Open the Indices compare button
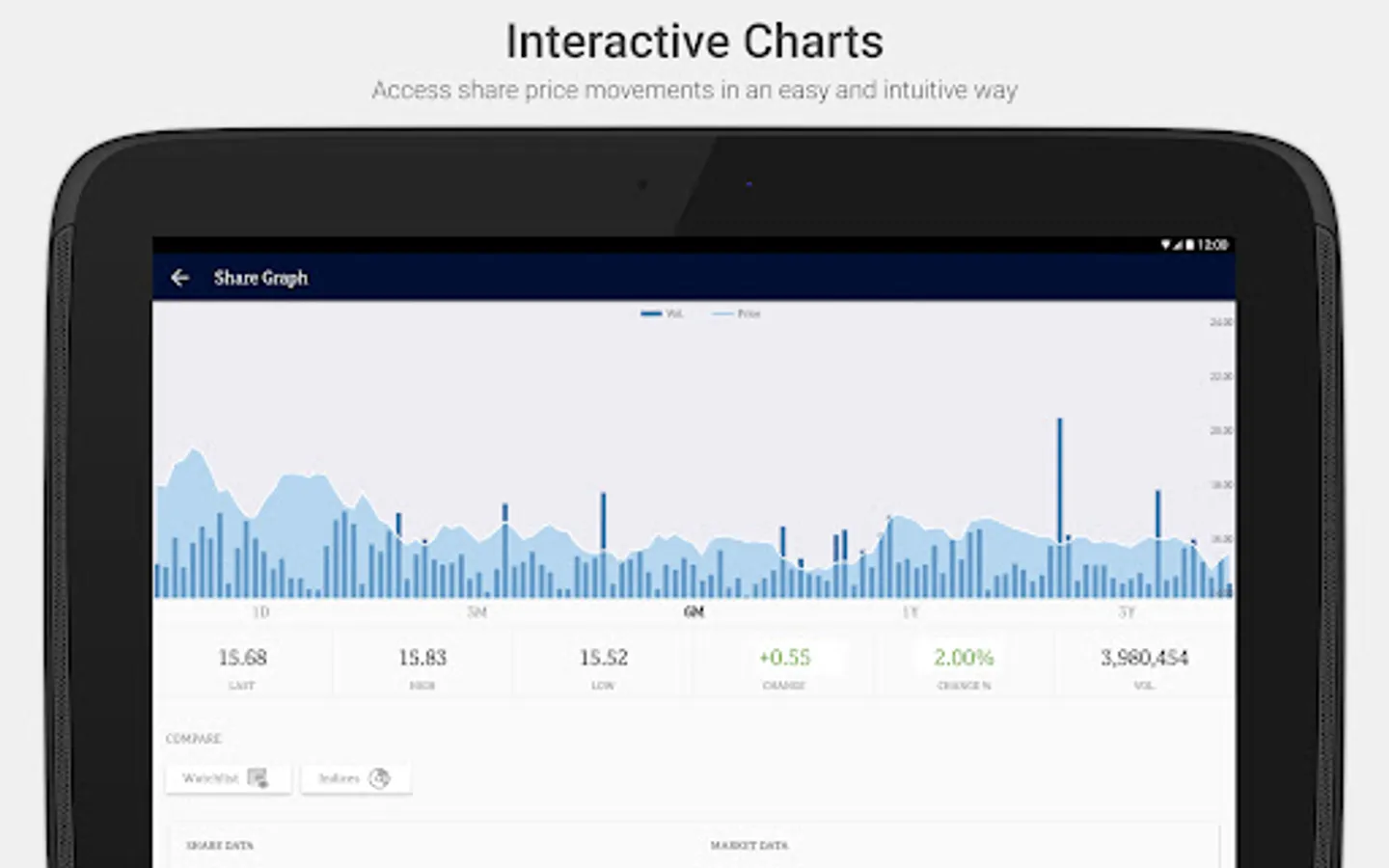Image resolution: width=1389 pixels, height=868 pixels. (356, 778)
